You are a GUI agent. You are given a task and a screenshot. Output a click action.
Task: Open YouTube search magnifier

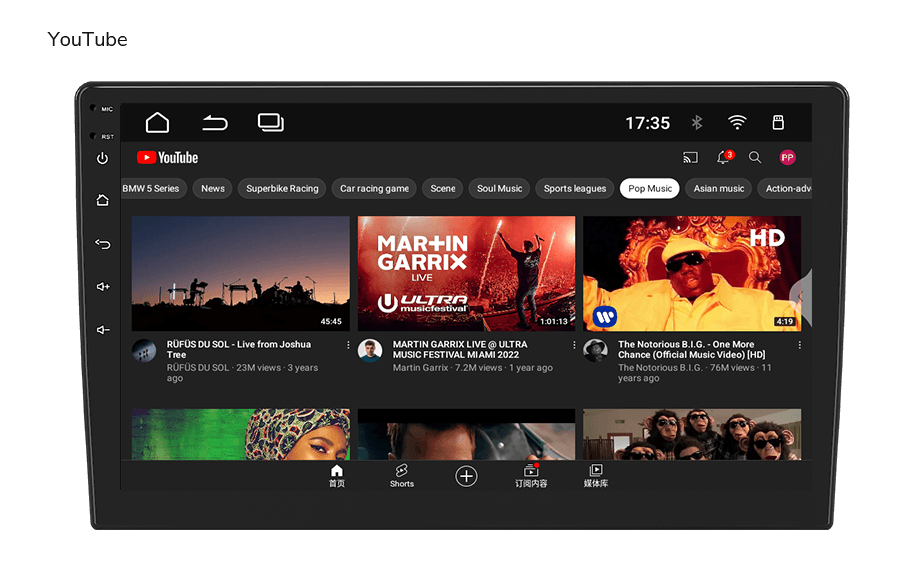755,157
